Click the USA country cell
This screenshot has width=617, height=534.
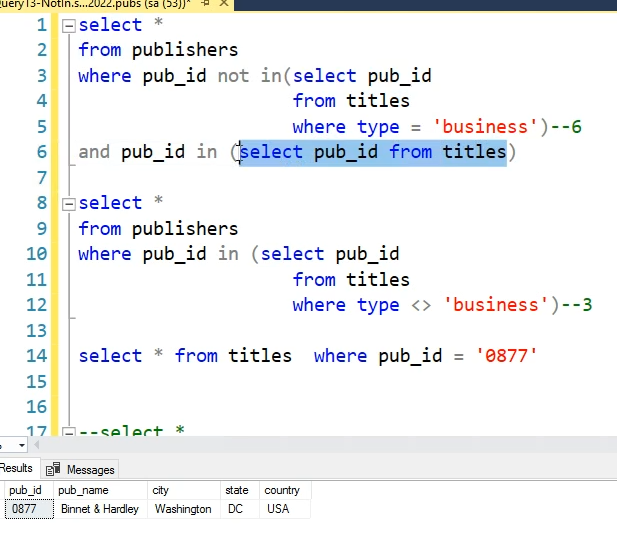tap(285, 509)
